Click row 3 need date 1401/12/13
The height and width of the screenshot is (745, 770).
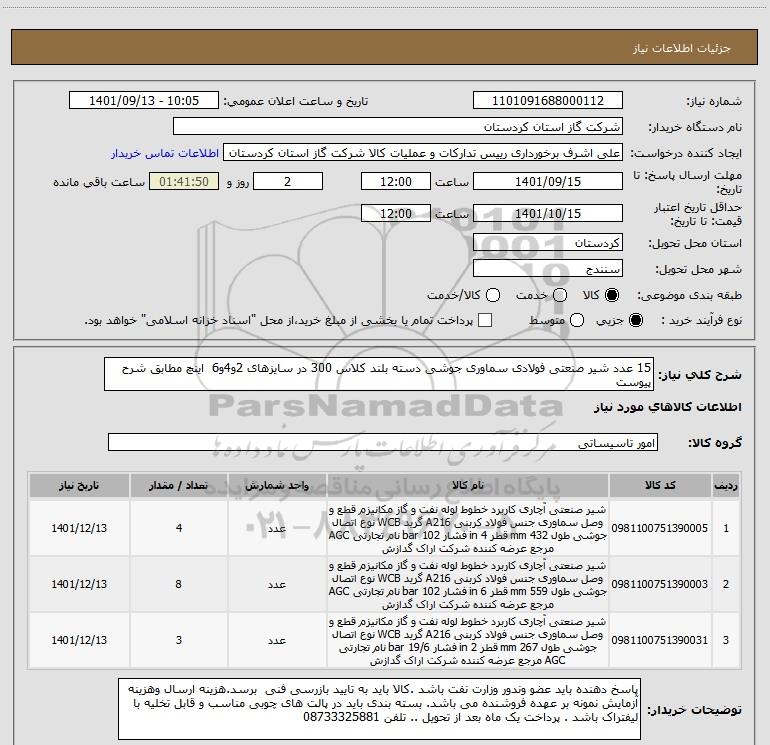click(79, 640)
